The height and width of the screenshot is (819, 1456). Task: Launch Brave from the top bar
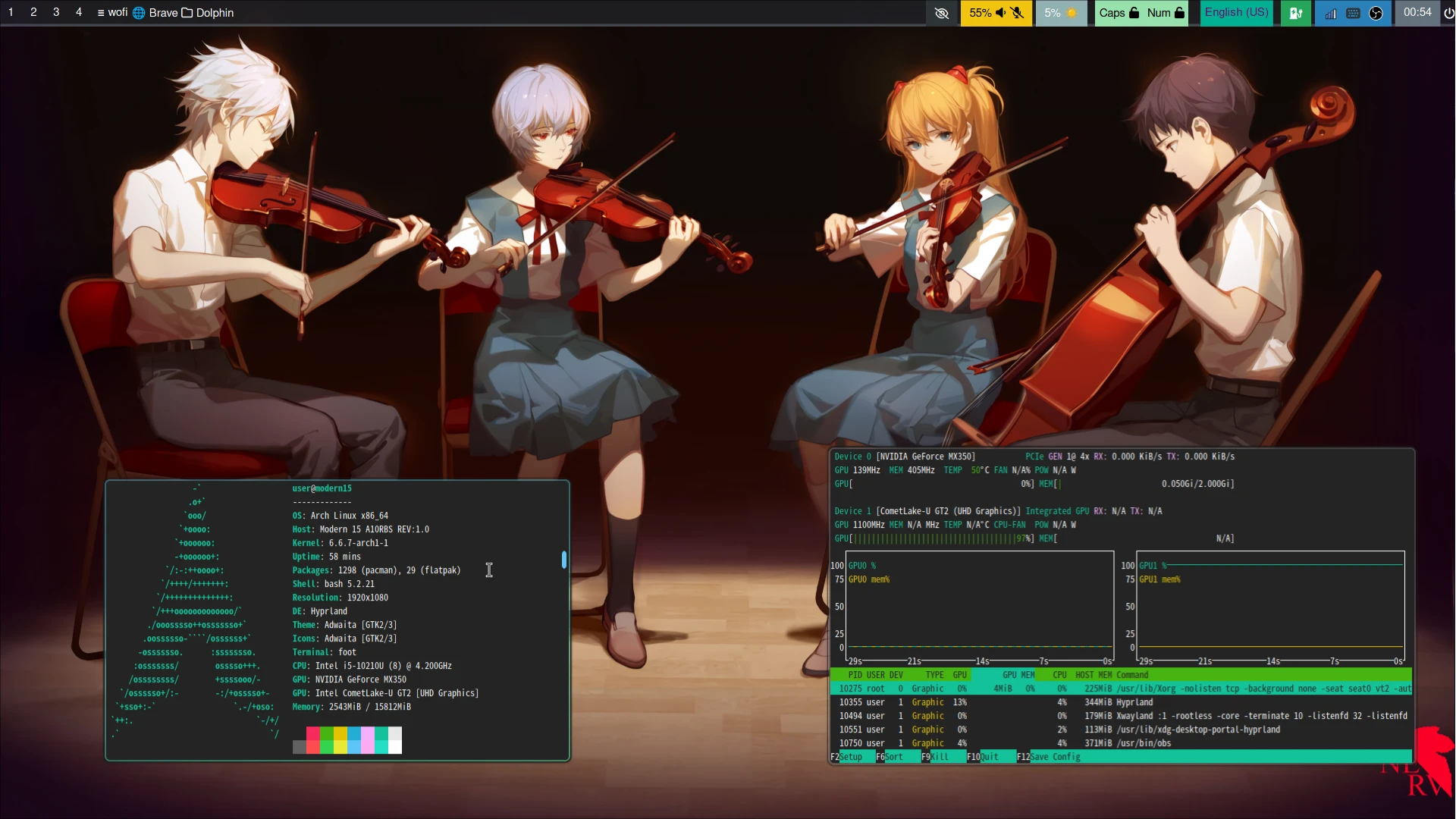click(x=155, y=13)
